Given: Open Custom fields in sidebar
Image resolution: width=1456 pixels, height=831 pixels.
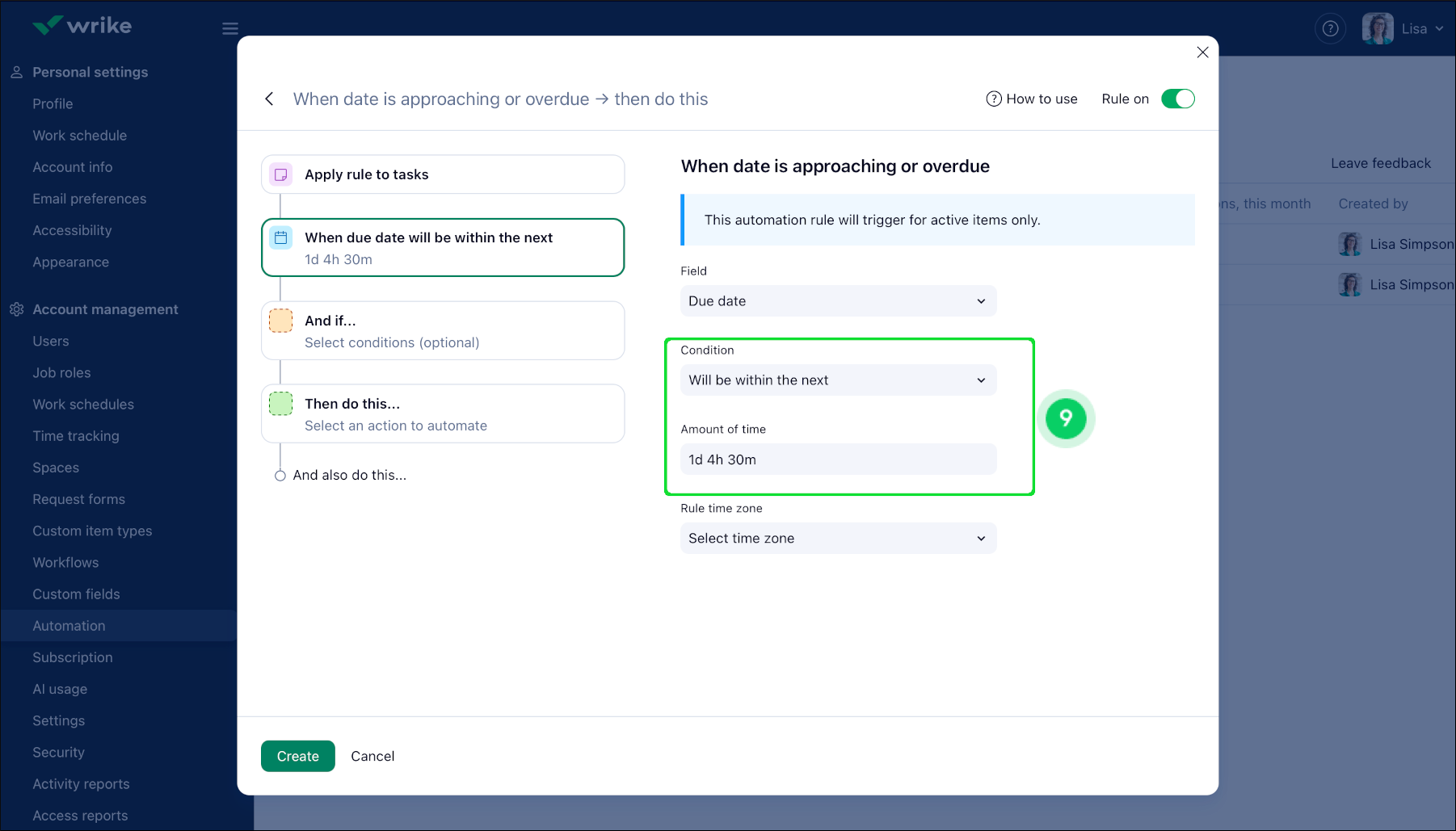Looking at the screenshot, I should point(76,594).
